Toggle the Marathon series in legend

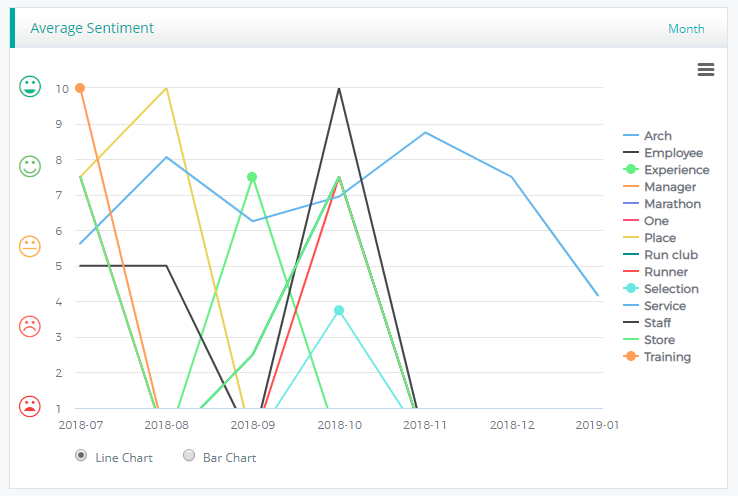pos(662,204)
